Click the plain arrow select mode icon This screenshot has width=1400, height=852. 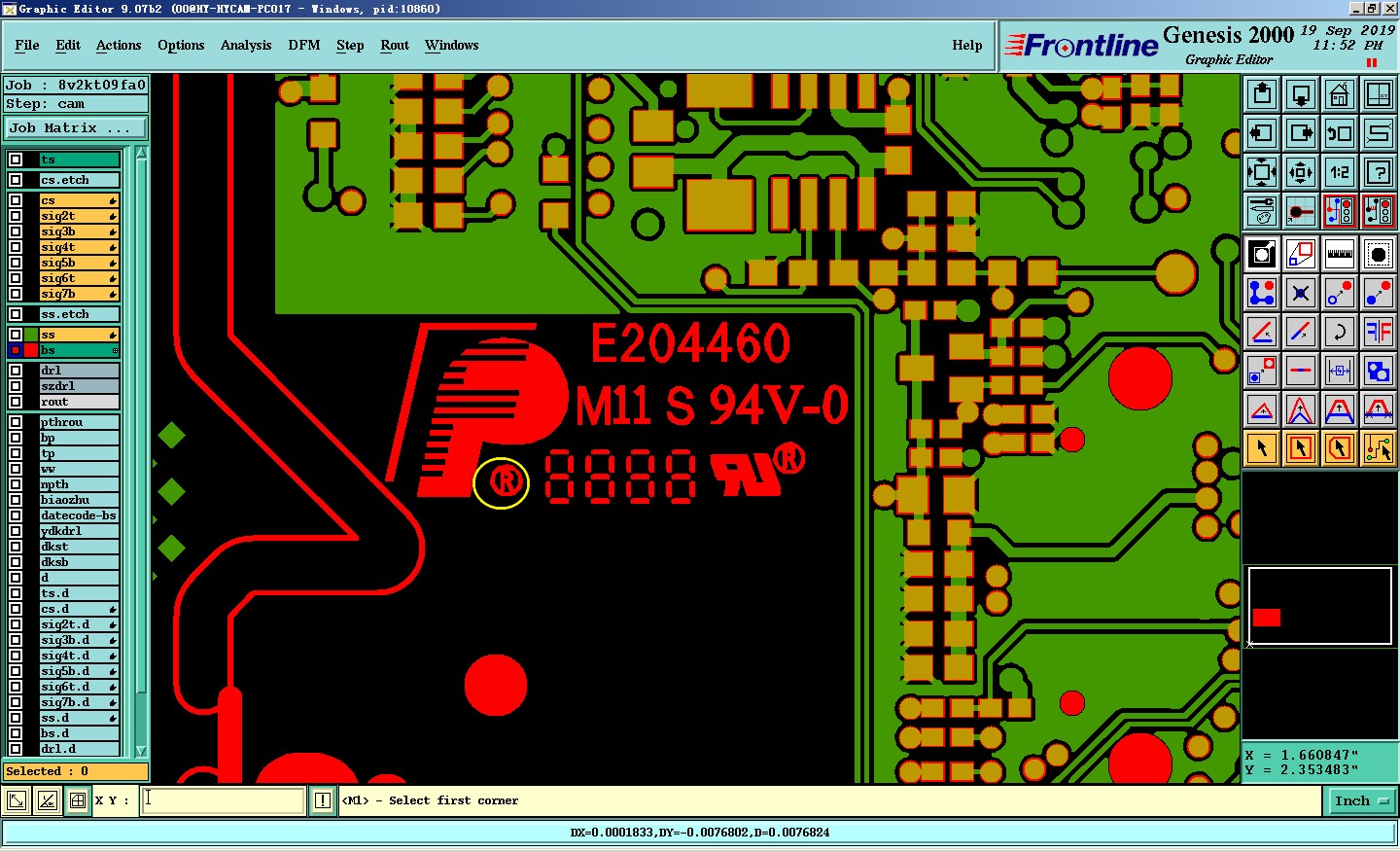pos(1262,448)
